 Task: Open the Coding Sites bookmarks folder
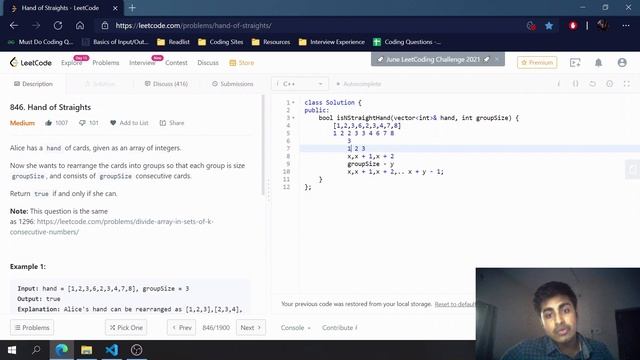point(220,42)
